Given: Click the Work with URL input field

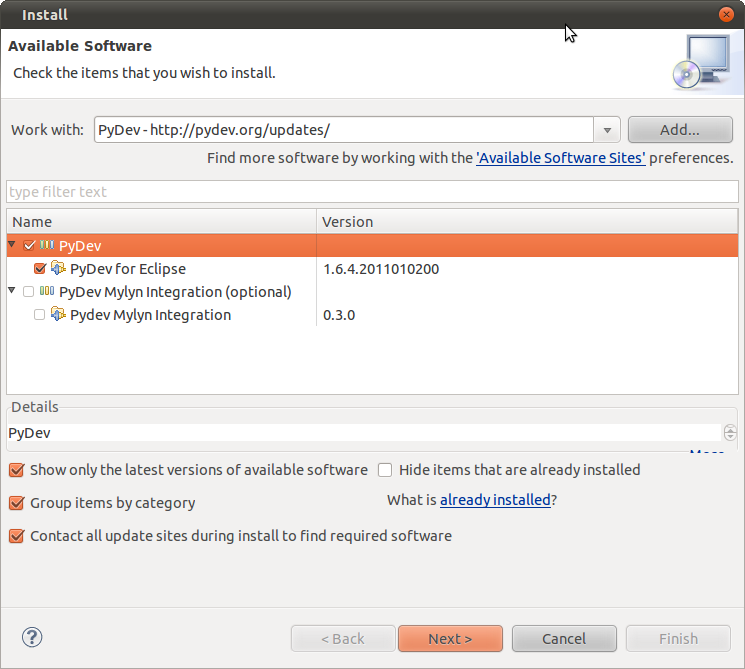Looking at the screenshot, I should (x=344, y=130).
